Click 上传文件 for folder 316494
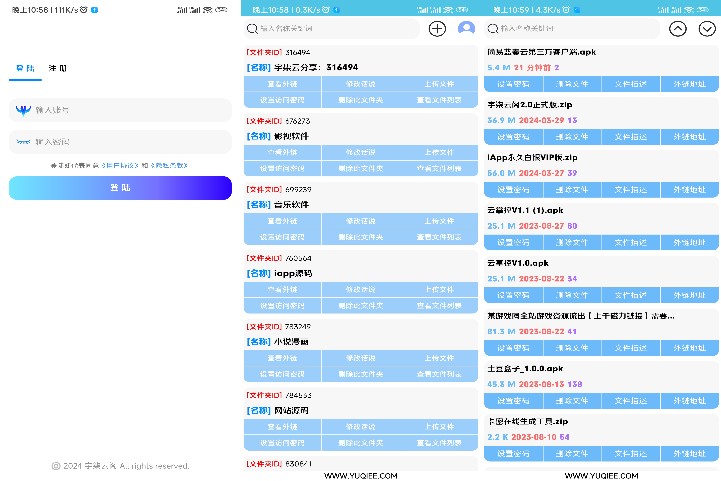721x481 pixels. pos(437,85)
